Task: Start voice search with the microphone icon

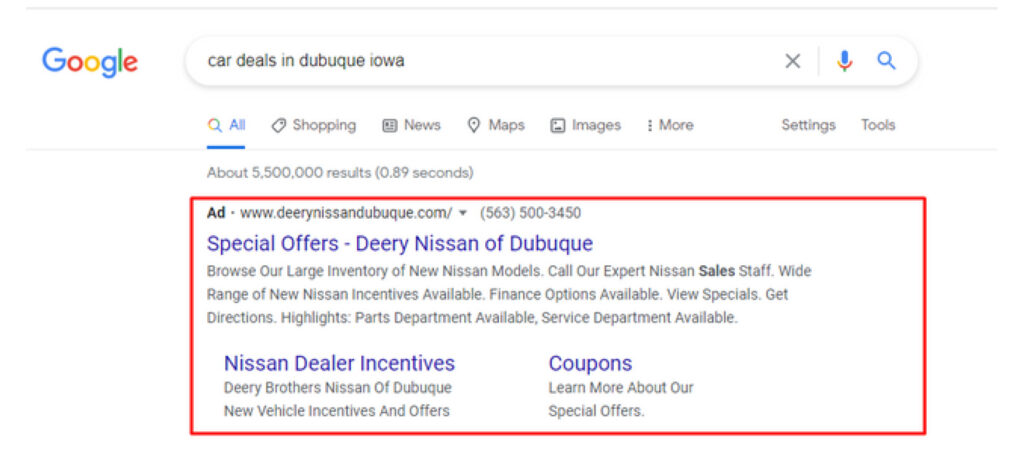Action: pos(844,61)
